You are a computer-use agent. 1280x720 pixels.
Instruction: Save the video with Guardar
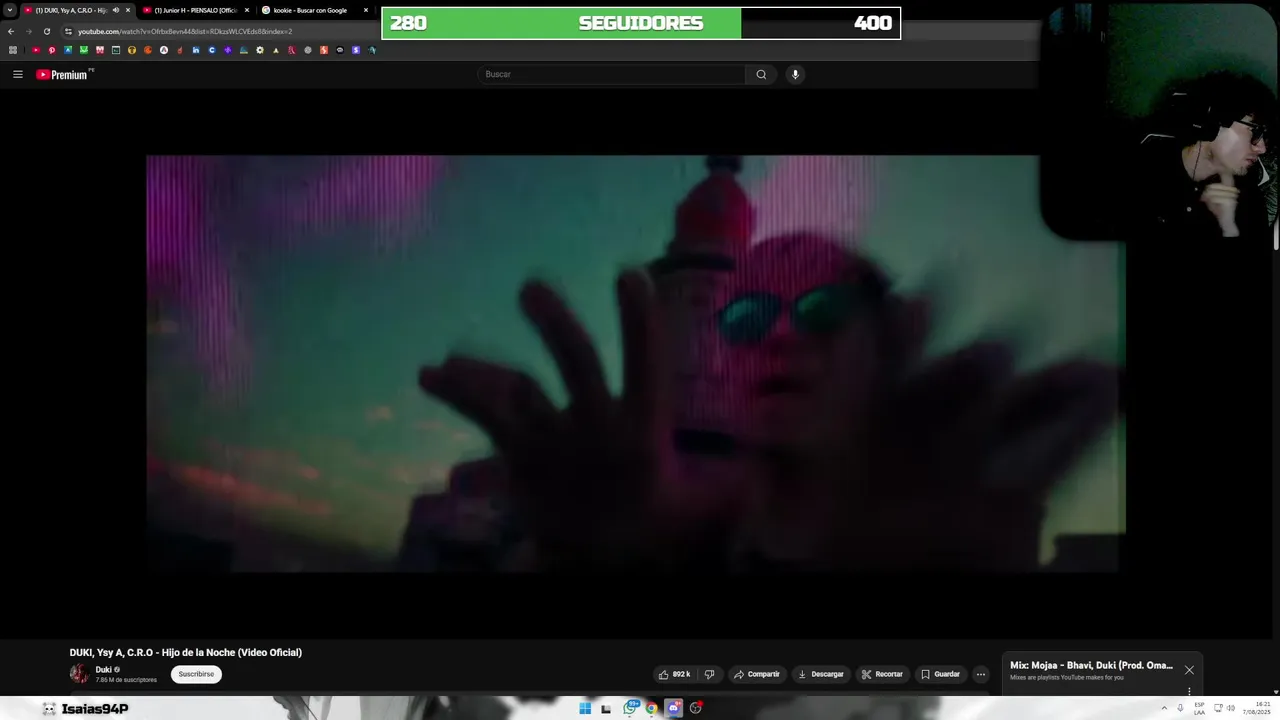tap(940, 674)
